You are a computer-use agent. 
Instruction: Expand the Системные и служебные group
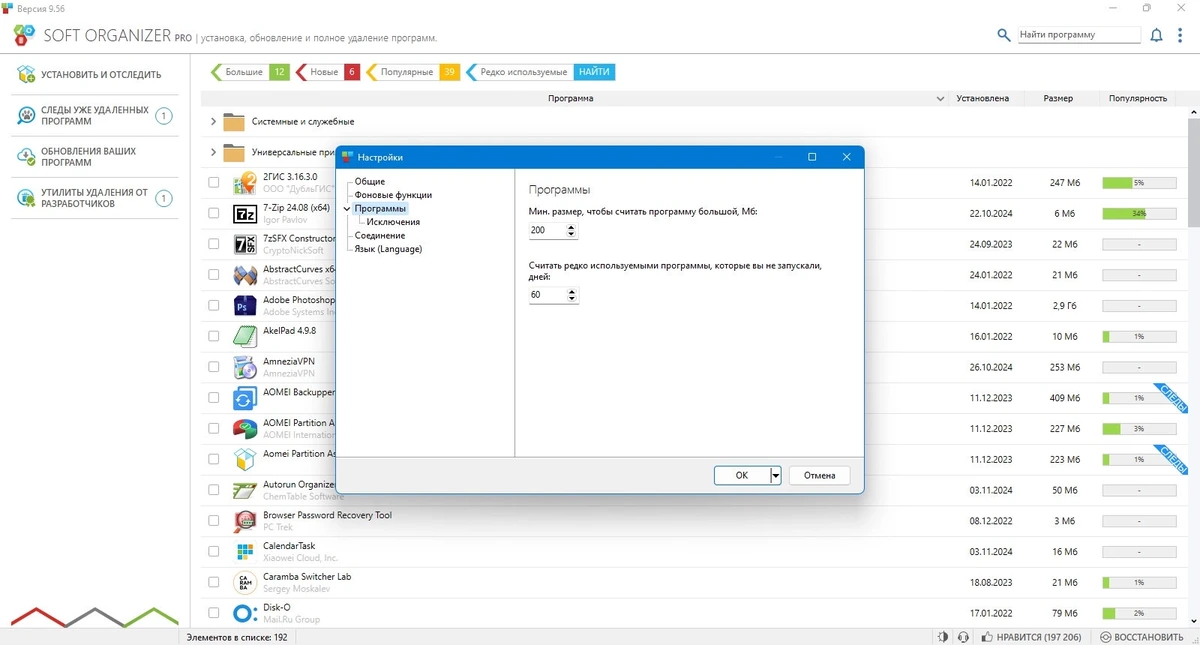click(x=213, y=122)
